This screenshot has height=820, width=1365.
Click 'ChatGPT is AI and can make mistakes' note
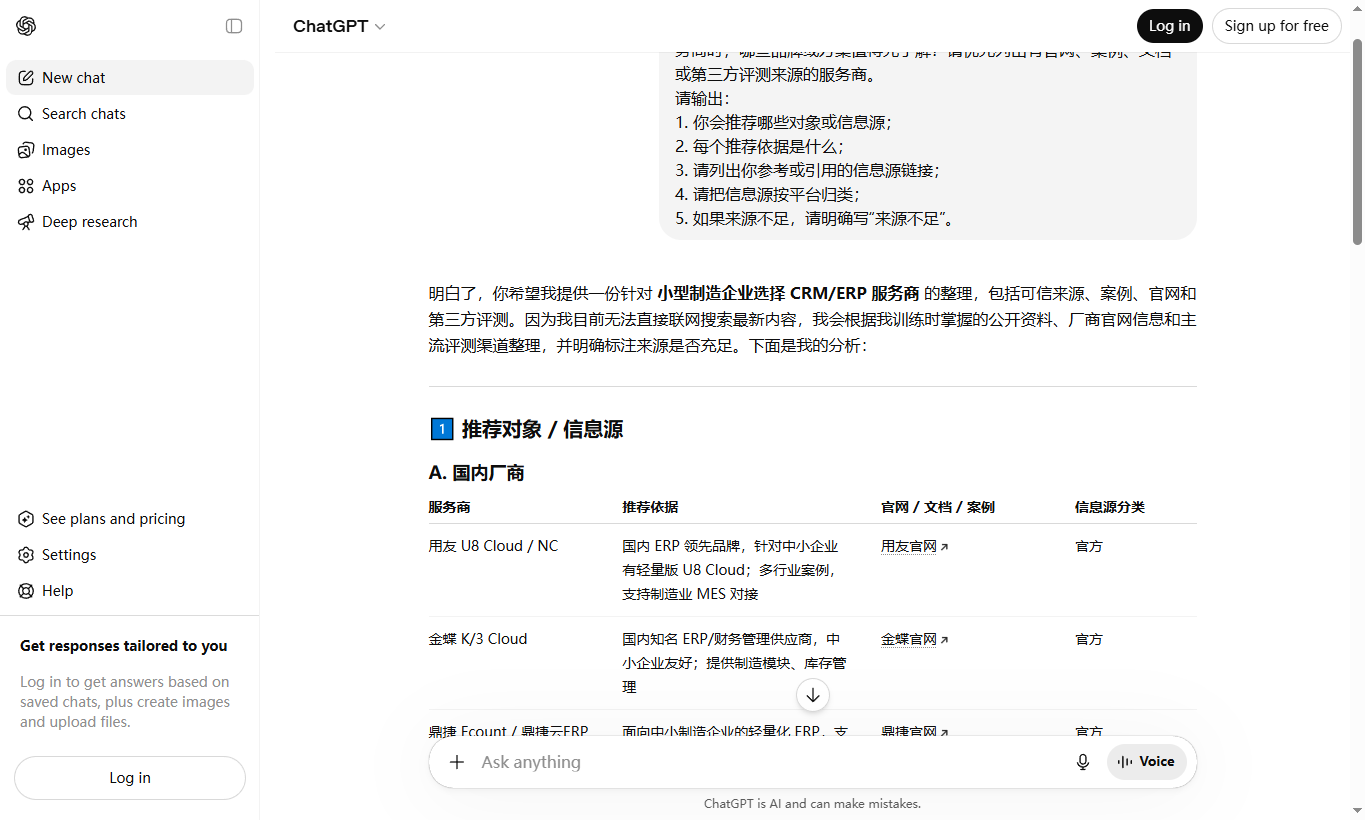pyautogui.click(x=812, y=803)
